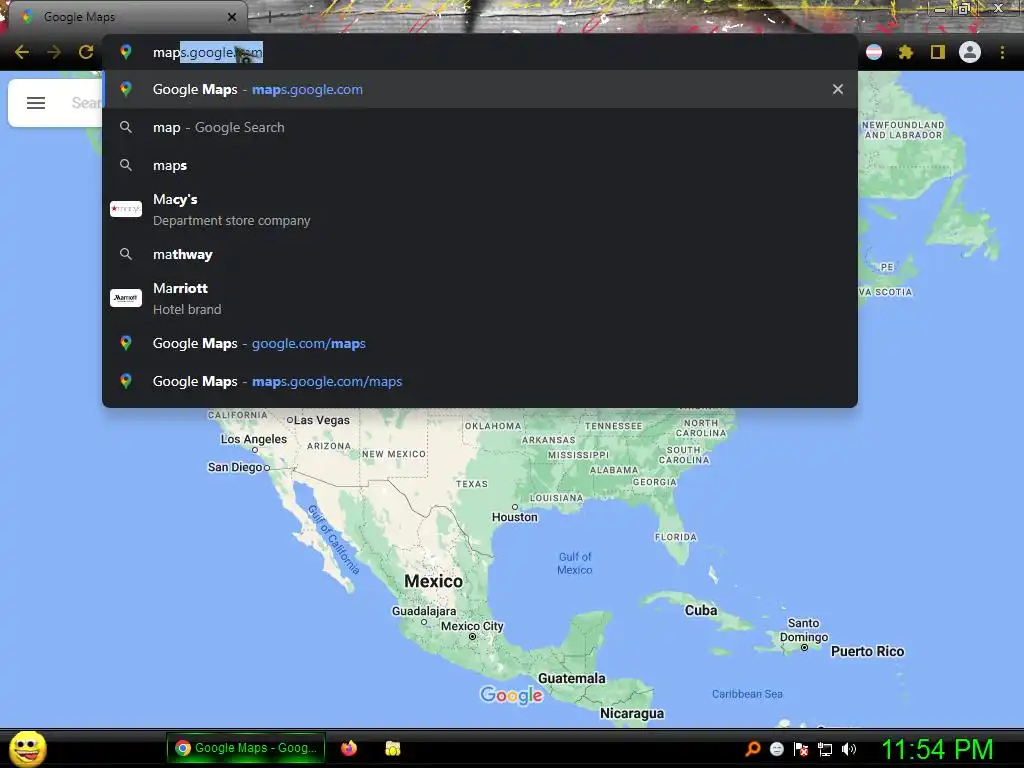
Task: Reload the page with the refresh icon
Action: (x=86, y=52)
